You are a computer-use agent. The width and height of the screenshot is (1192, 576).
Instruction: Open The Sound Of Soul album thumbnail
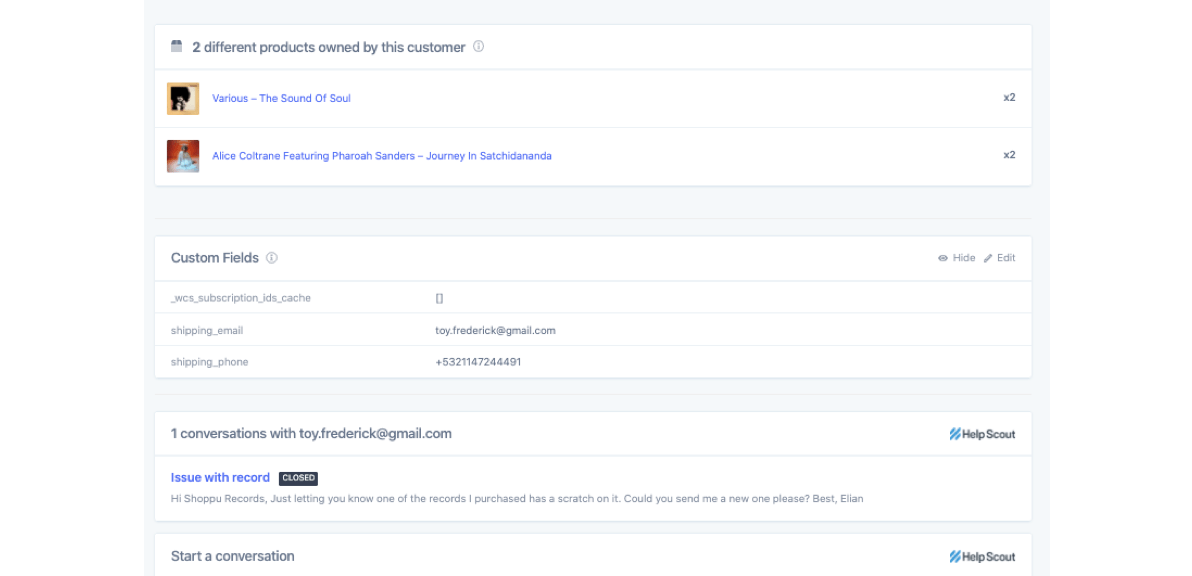(183, 98)
